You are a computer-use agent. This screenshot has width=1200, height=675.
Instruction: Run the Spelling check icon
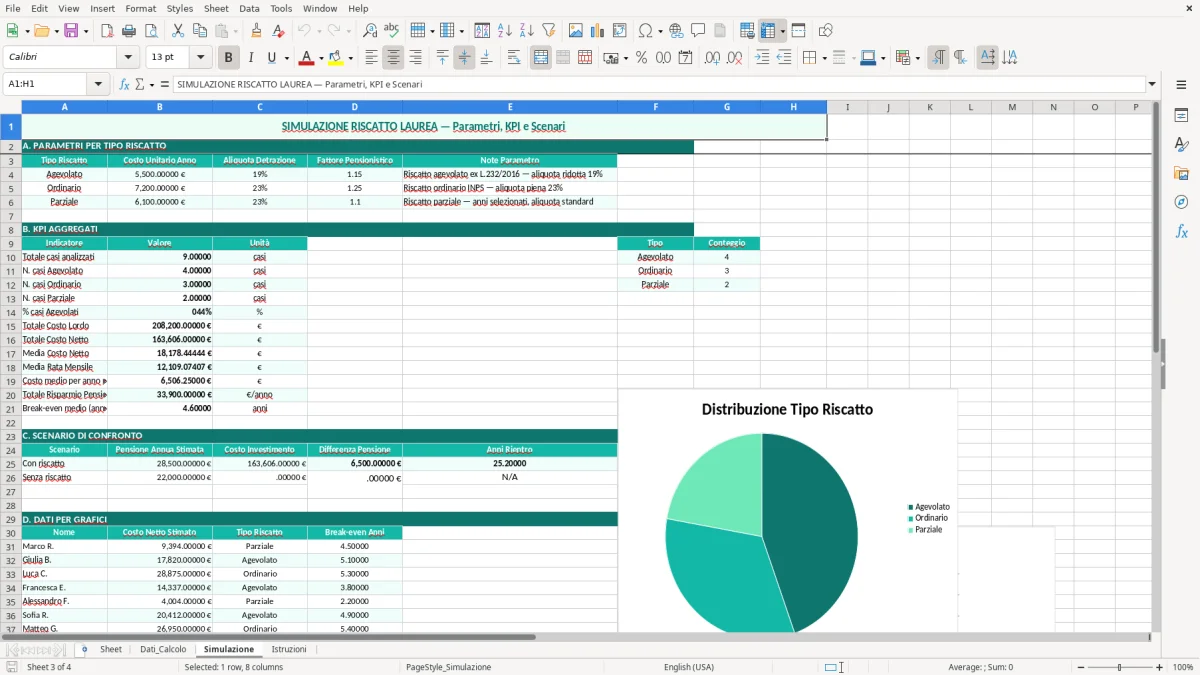392,31
